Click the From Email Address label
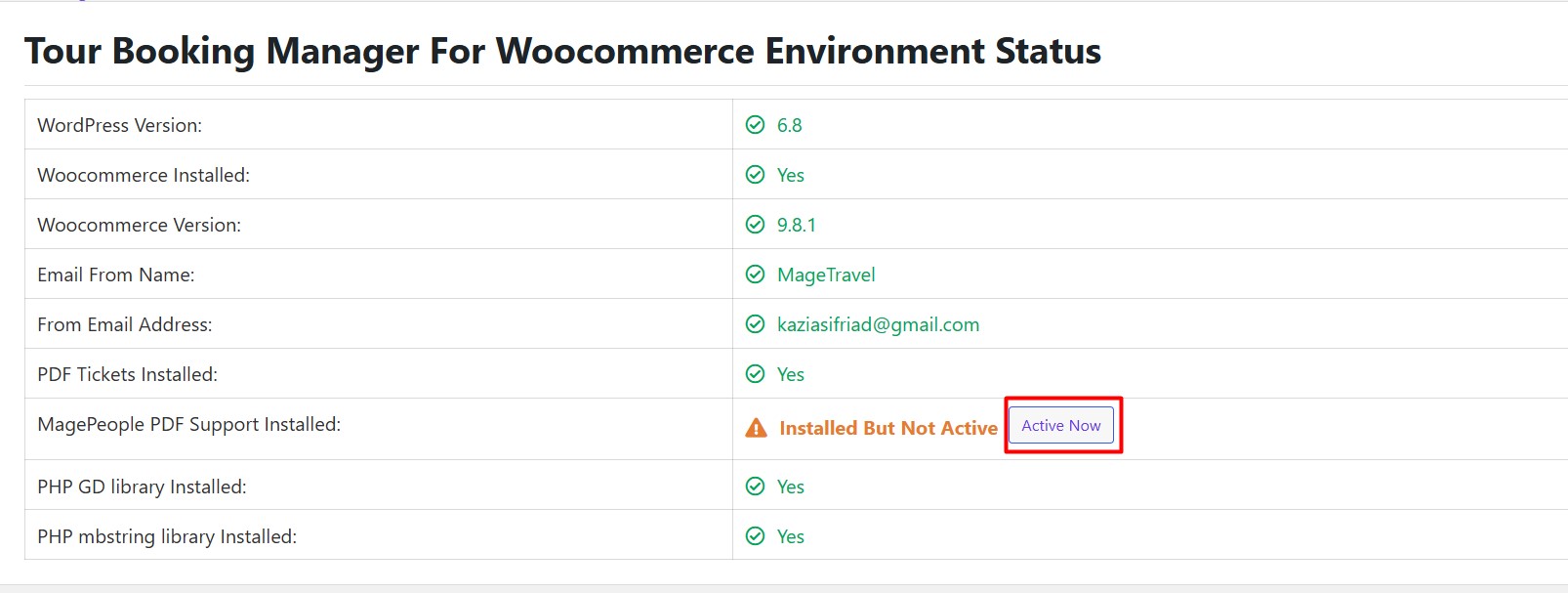1568x593 pixels. pos(125,324)
